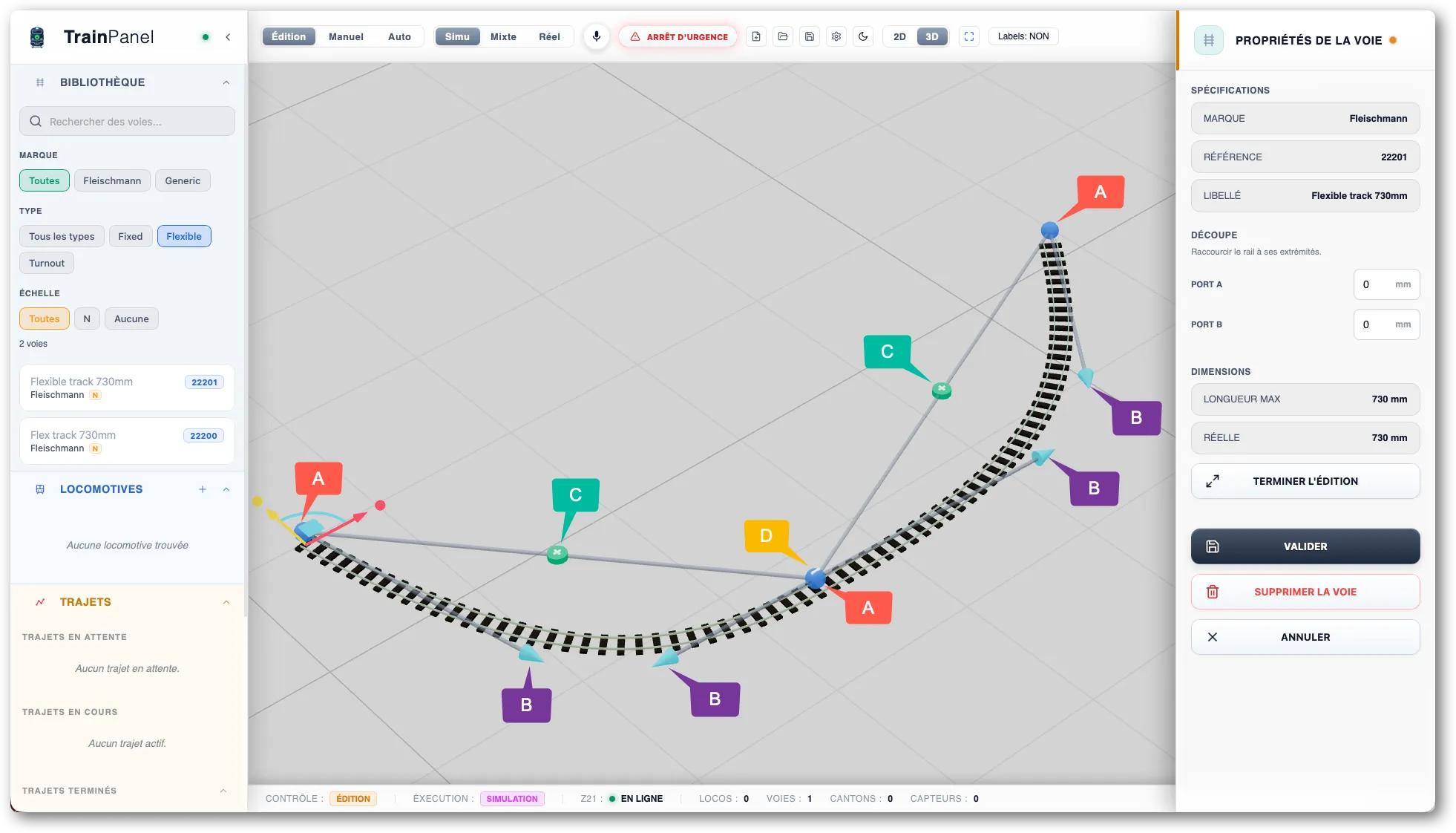The width and height of the screenshot is (1456, 833).
Task: Click Terminer l'édition button
Action: (x=1305, y=481)
